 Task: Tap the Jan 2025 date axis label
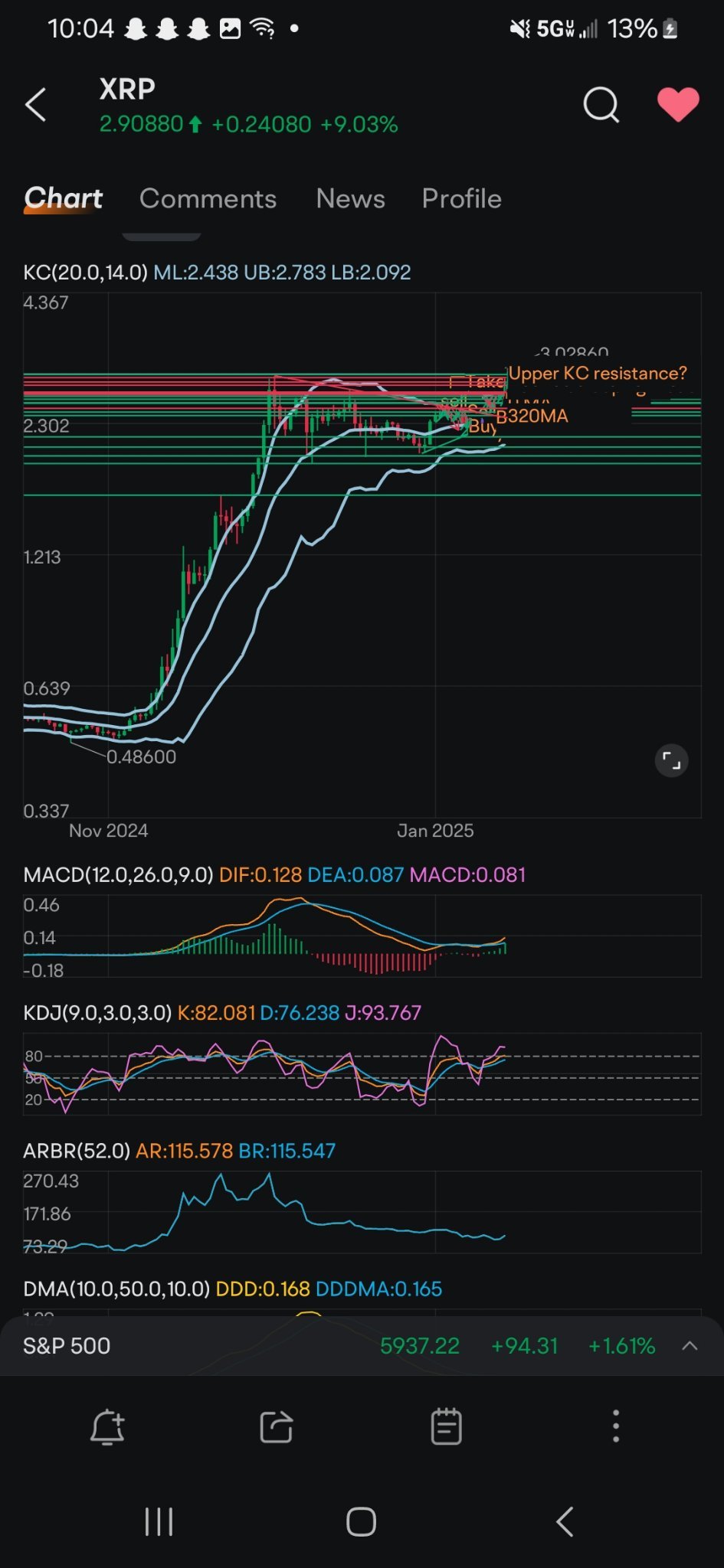coord(435,831)
